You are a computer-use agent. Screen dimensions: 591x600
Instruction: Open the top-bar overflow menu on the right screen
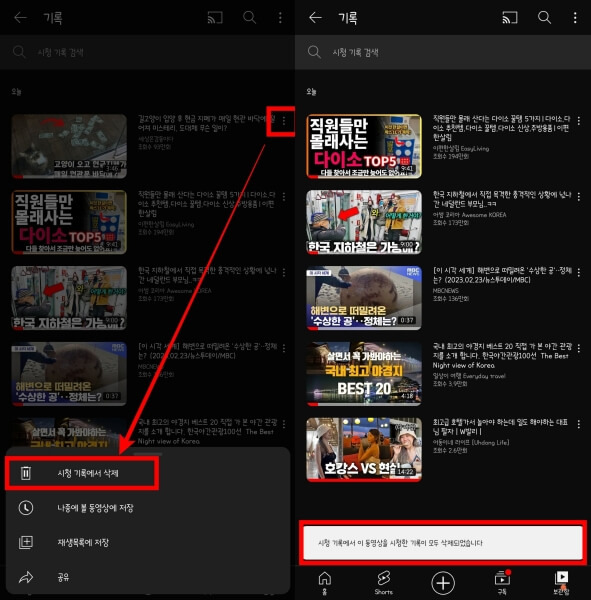coord(575,18)
